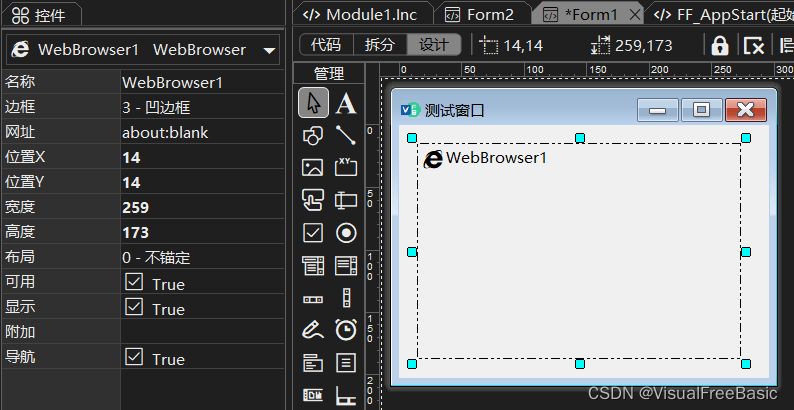Edit the 宽度 value 259
Image resolution: width=794 pixels, height=410 pixels.
point(203,207)
